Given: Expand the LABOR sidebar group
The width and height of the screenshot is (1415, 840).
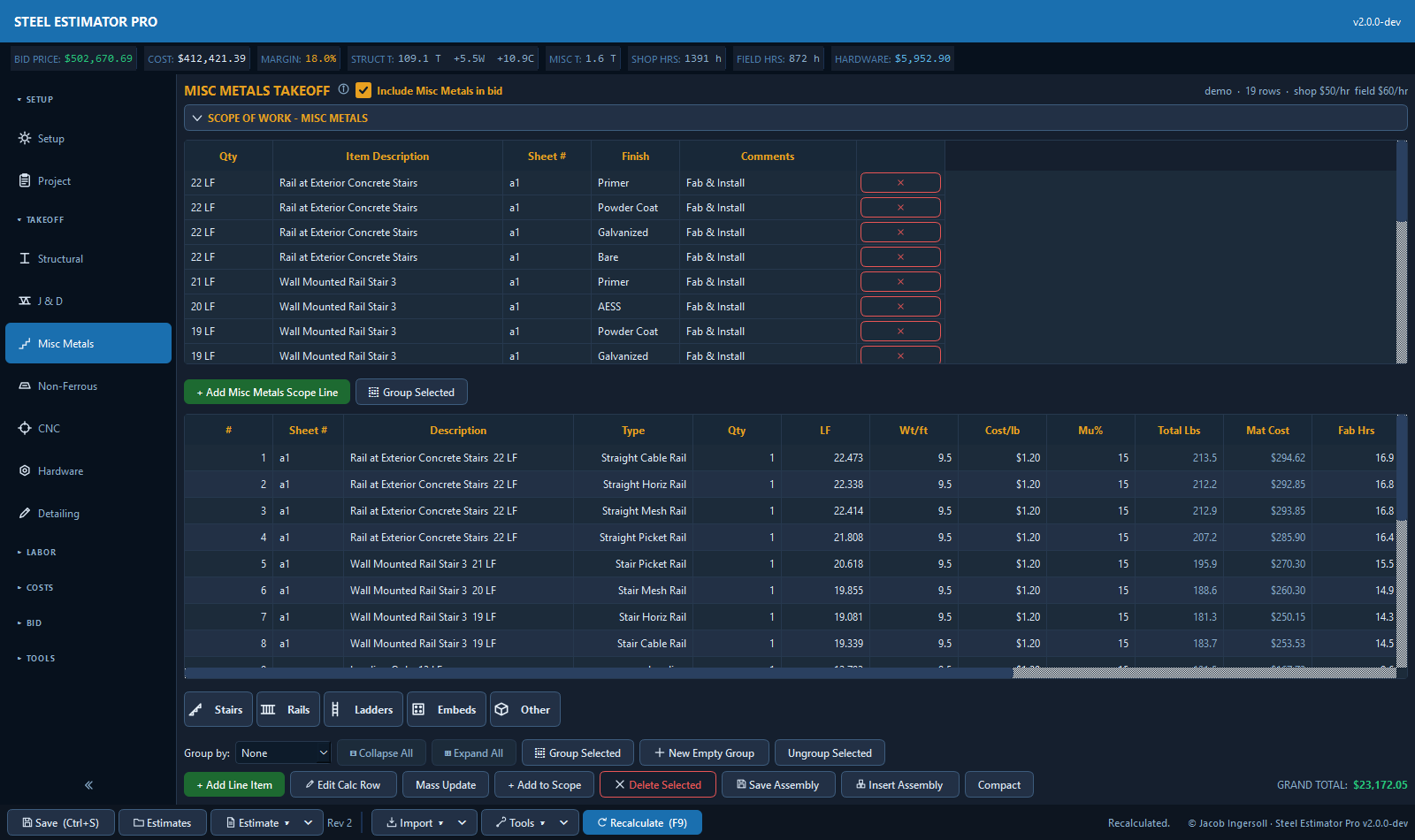Looking at the screenshot, I should point(36,552).
